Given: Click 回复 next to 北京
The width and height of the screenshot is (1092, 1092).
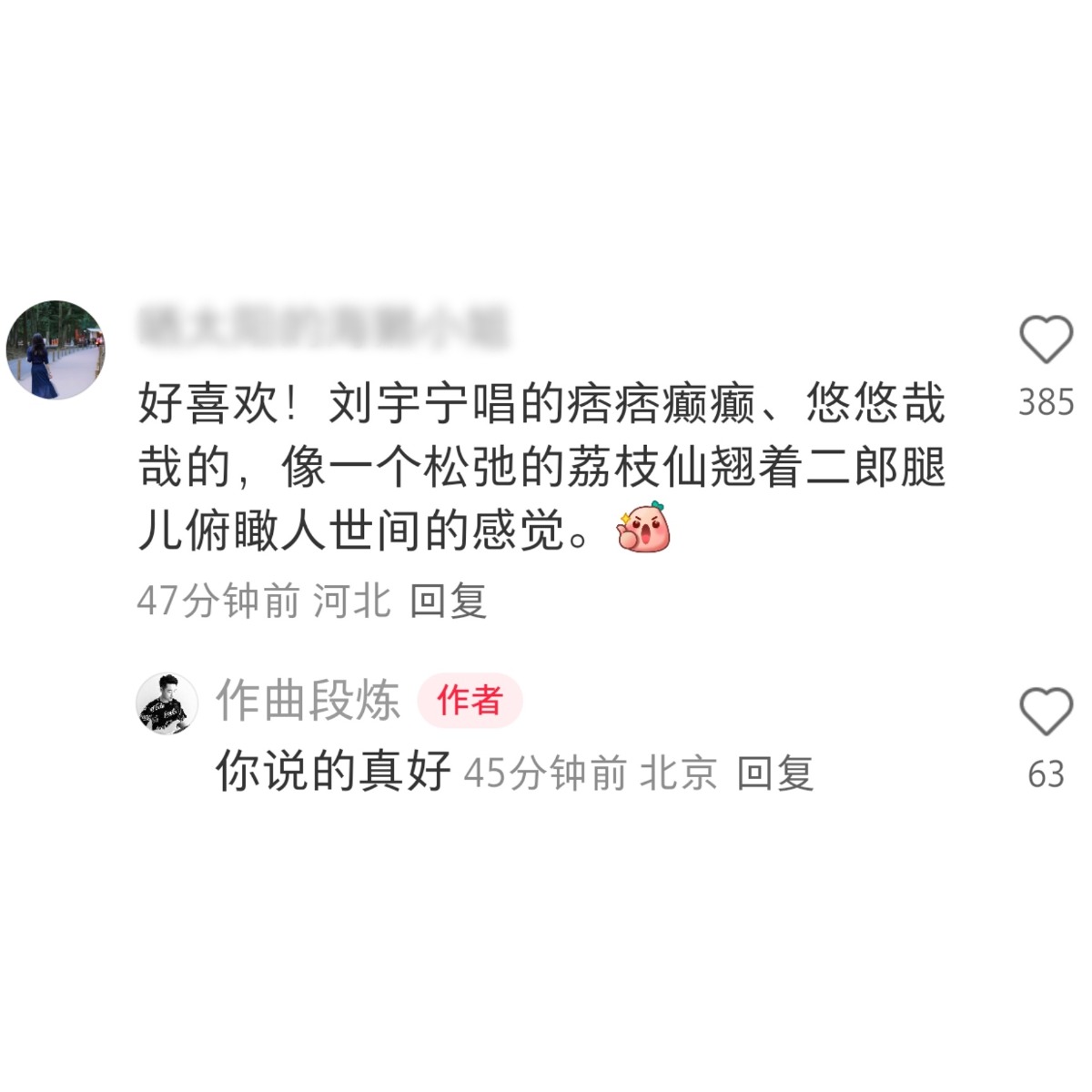Looking at the screenshot, I should (775, 773).
